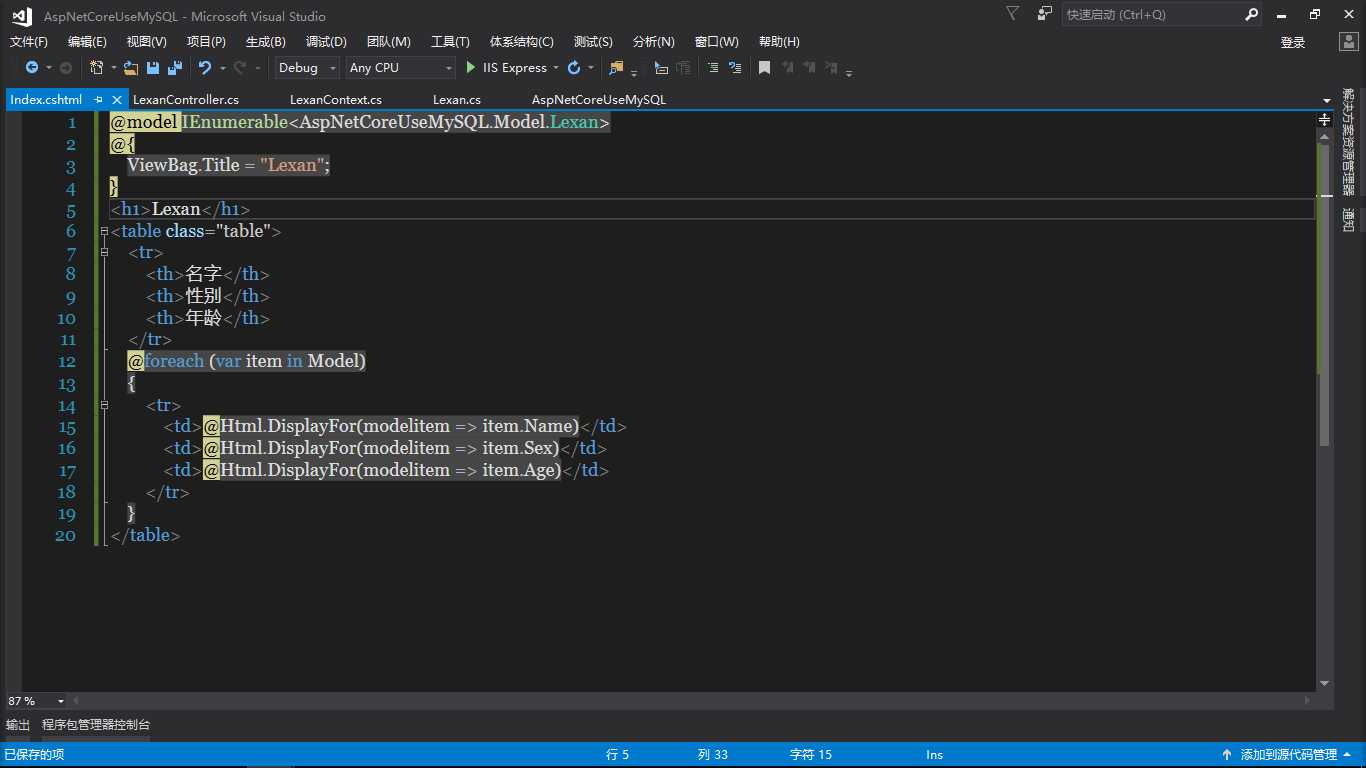
Task: Collapse the tr element at line 14
Action: click(104, 406)
